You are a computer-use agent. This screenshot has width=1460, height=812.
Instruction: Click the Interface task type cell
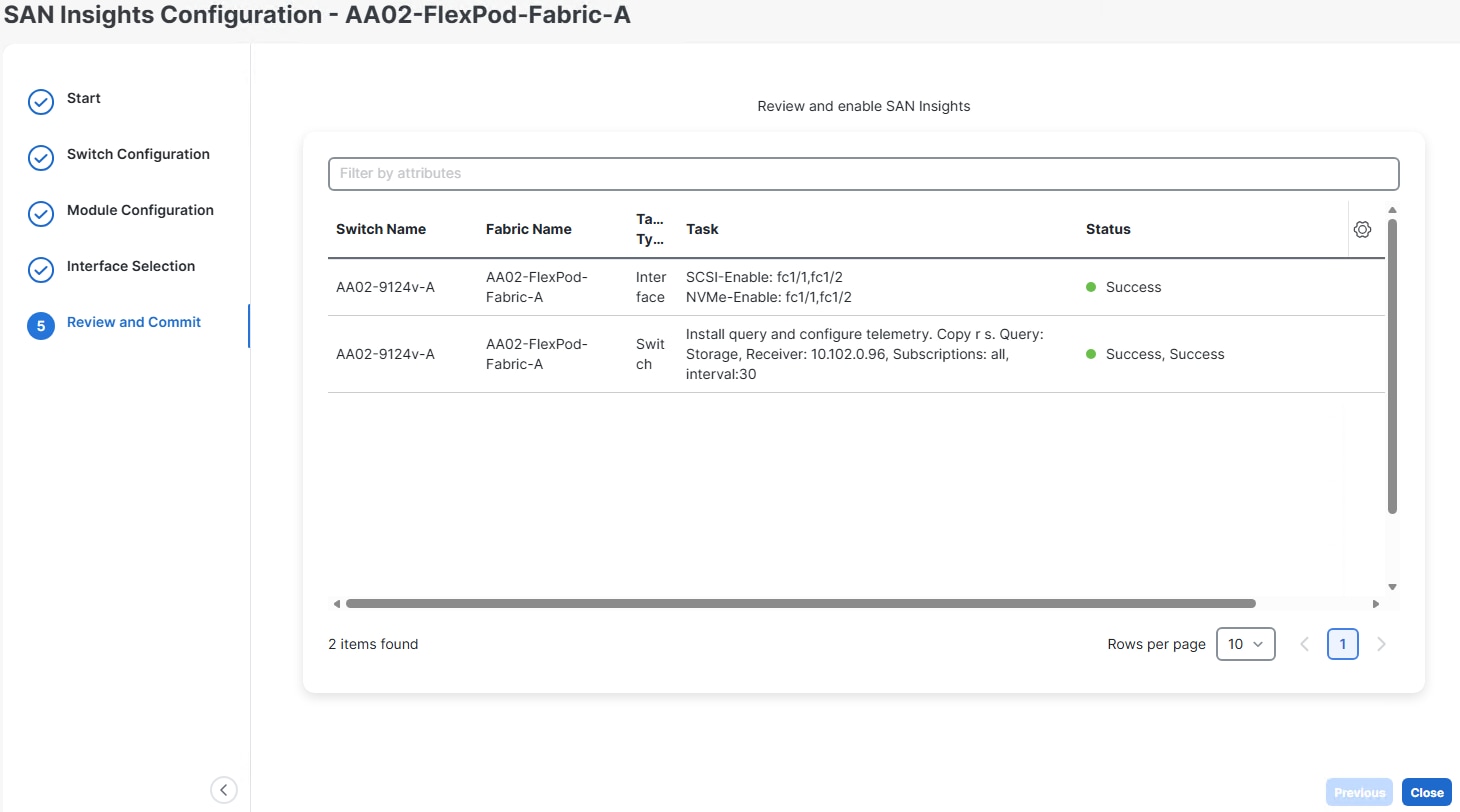[x=651, y=287]
